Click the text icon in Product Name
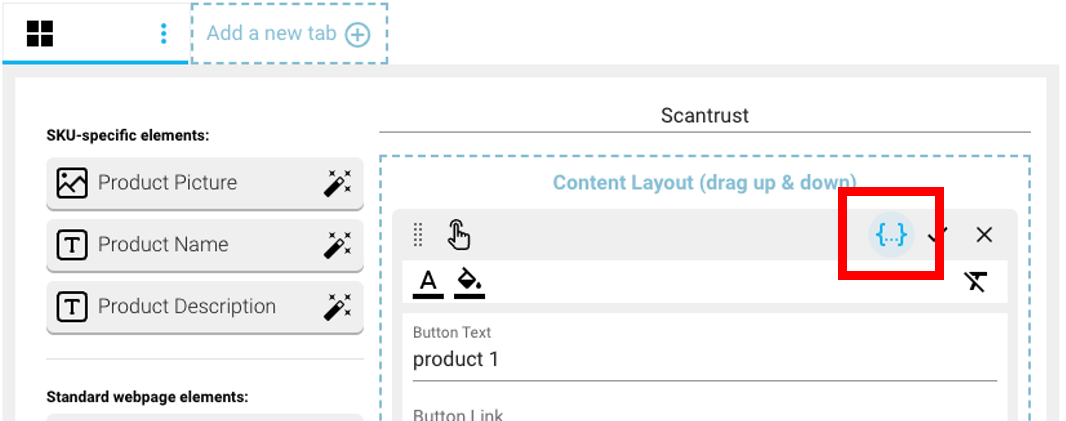Image resolution: width=1066 pixels, height=421 pixels. point(72,245)
